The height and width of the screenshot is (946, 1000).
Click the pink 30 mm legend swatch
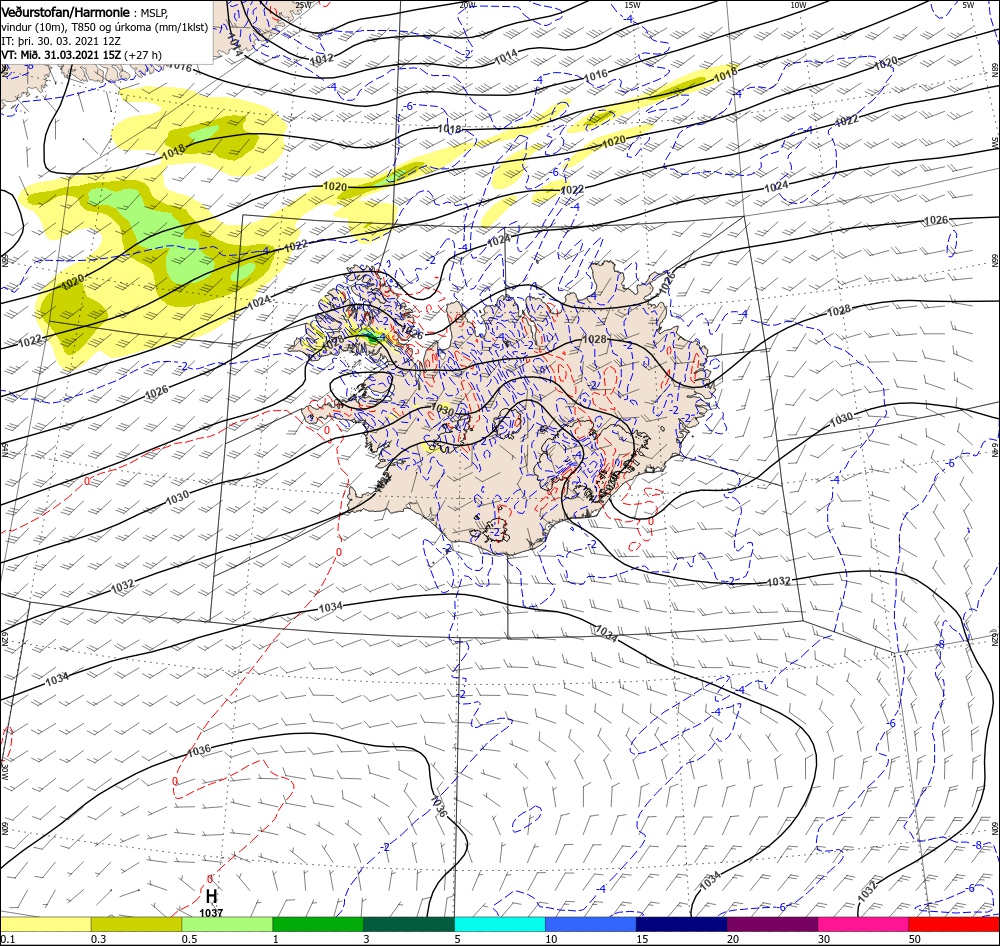point(863,924)
